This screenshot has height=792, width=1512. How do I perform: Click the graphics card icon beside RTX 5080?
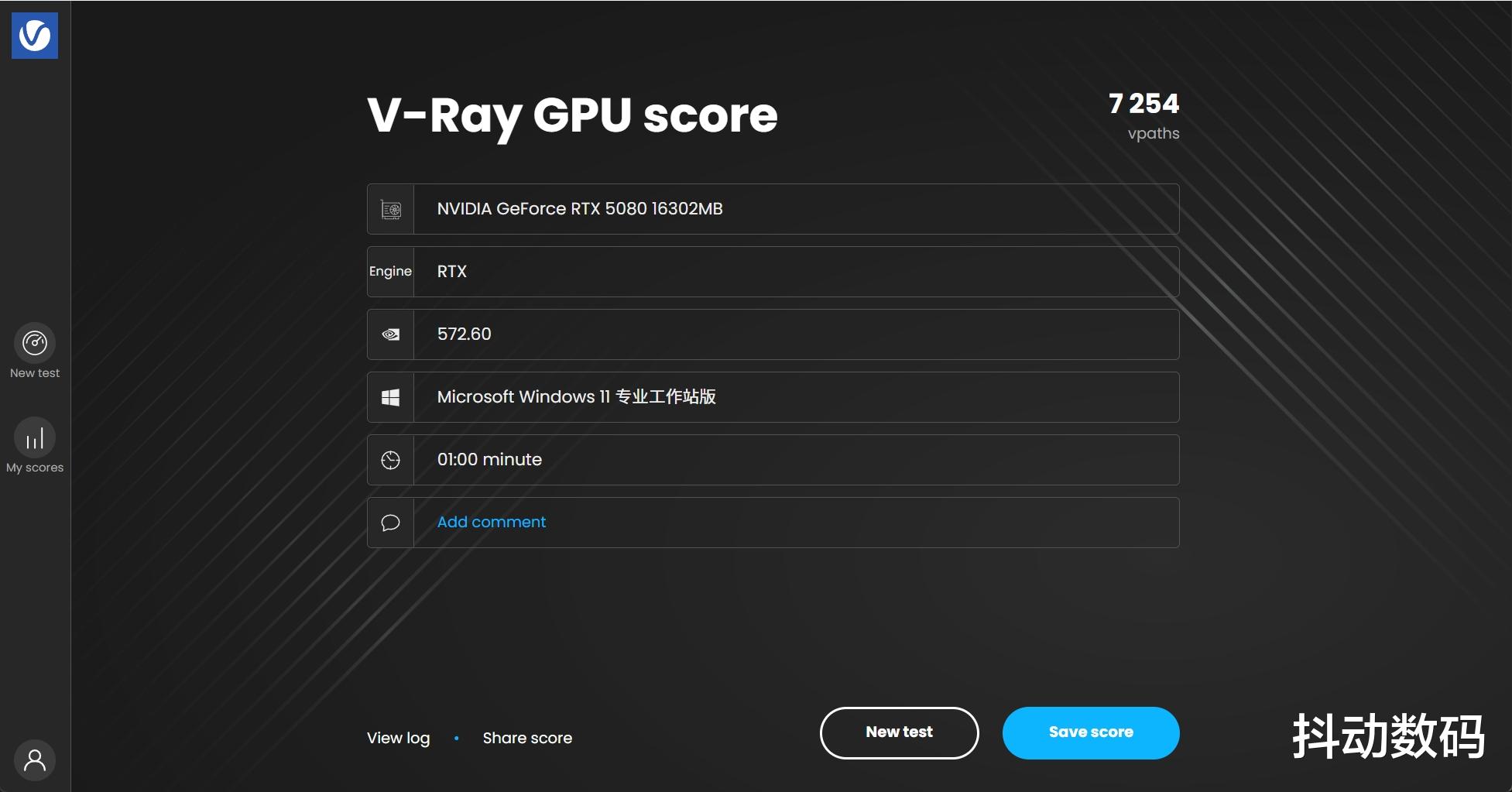click(391, 209)
